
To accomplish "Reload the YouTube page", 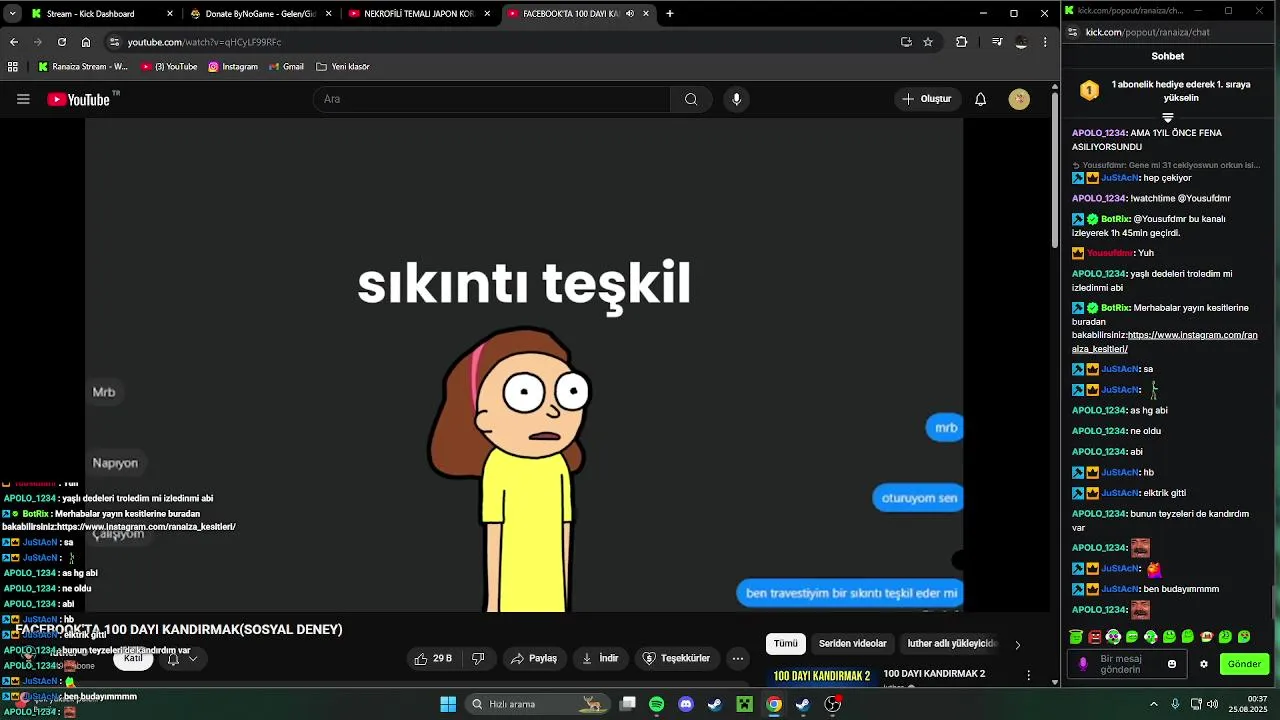I will tap(62, 42).
